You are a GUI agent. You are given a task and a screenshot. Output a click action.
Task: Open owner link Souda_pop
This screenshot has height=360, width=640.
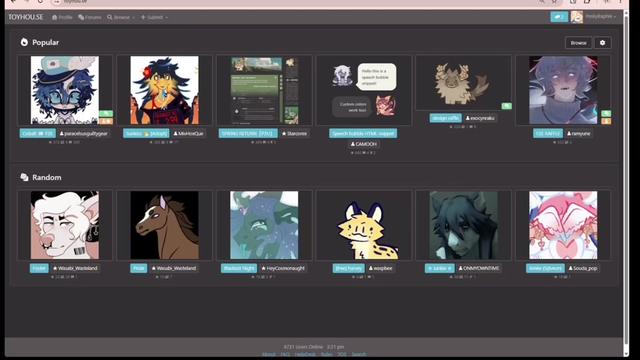[x=583, y=268]
